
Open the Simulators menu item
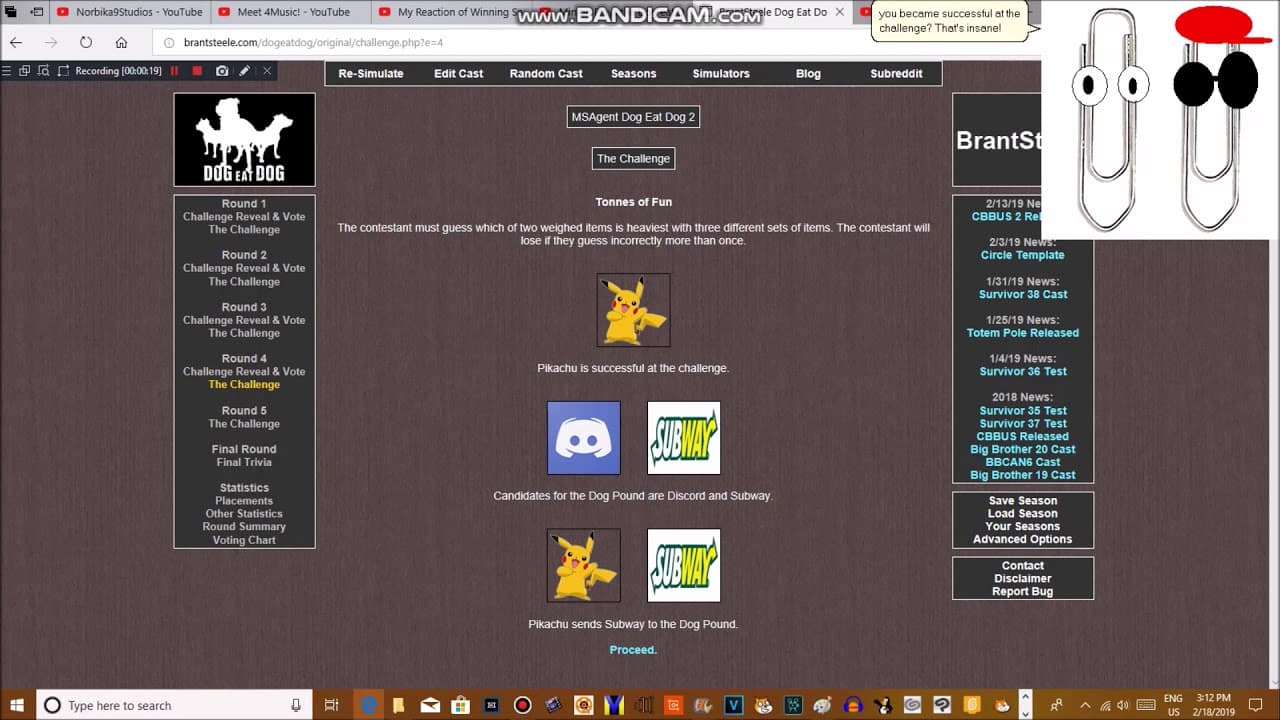coord(721,73)
